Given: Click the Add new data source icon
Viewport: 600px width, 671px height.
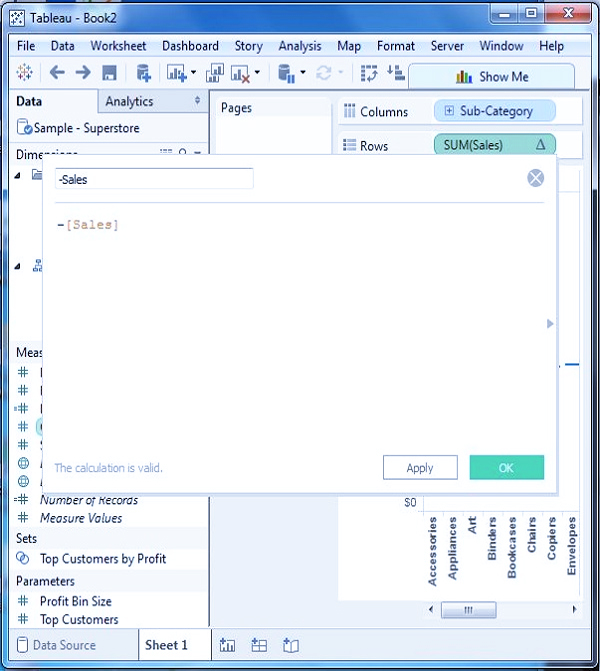Looking at the screenshot, I should tap(143, 73).
